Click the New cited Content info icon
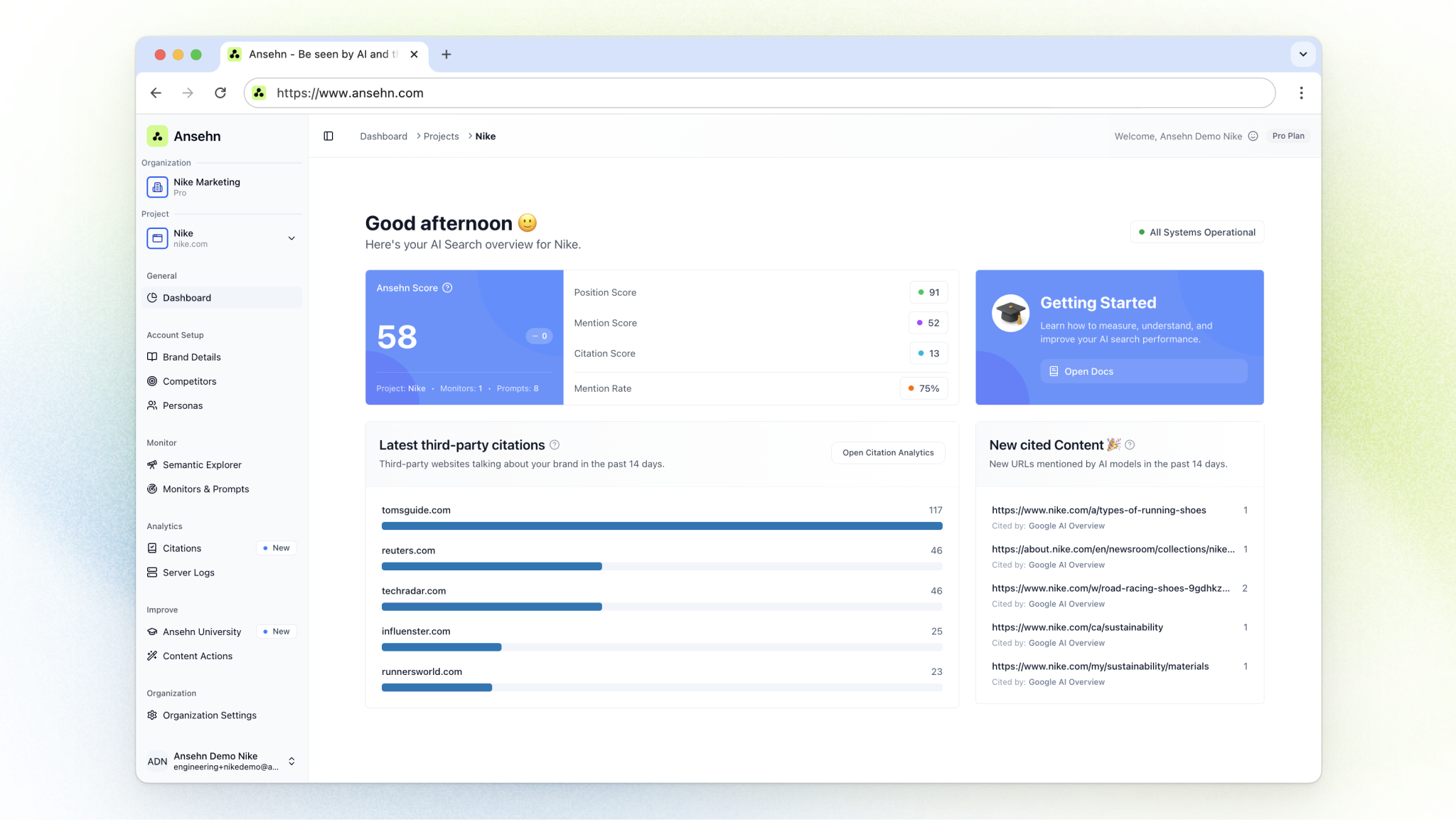 [x=1130, y=445]
